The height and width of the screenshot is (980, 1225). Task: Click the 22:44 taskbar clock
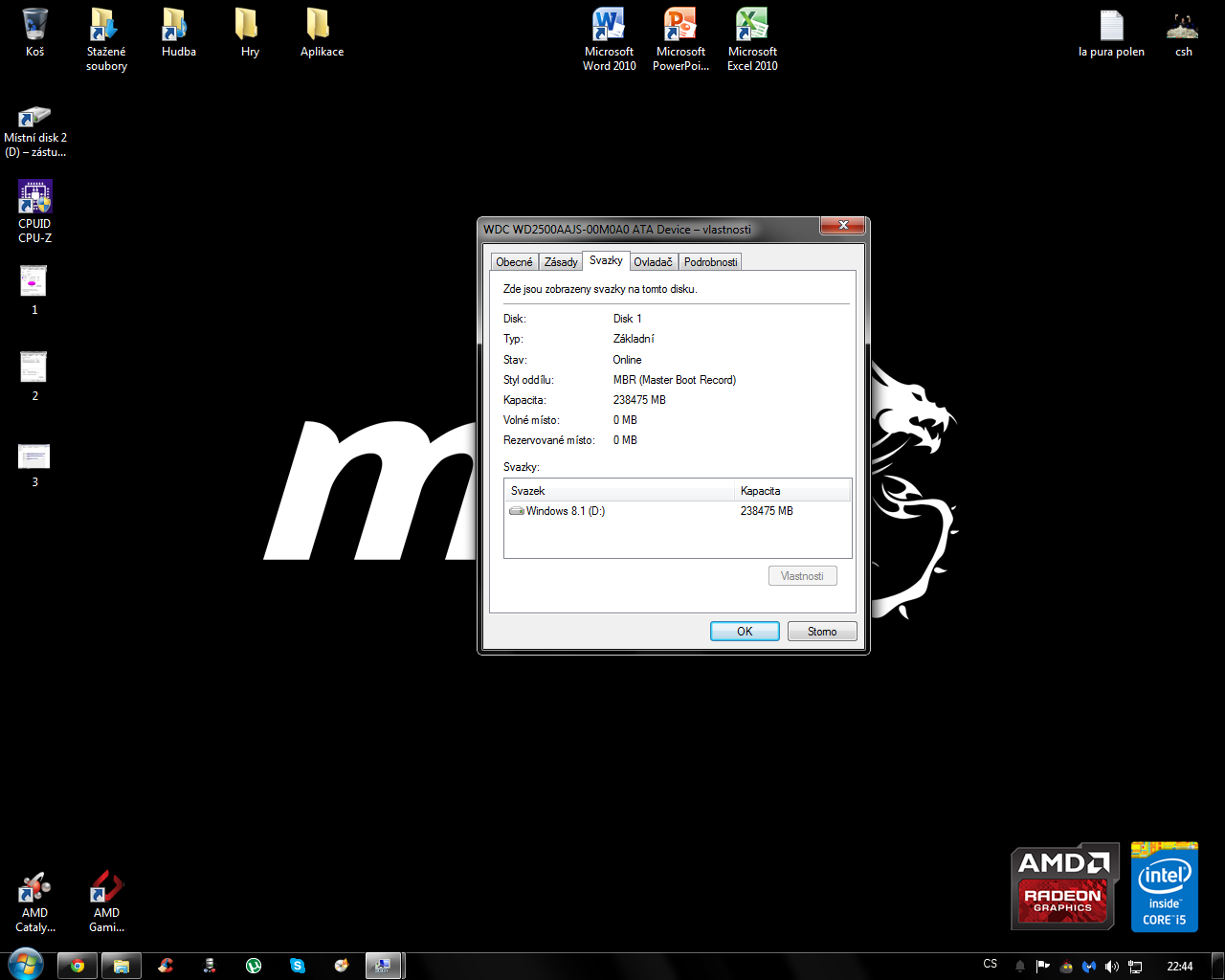click(1180, 966)
